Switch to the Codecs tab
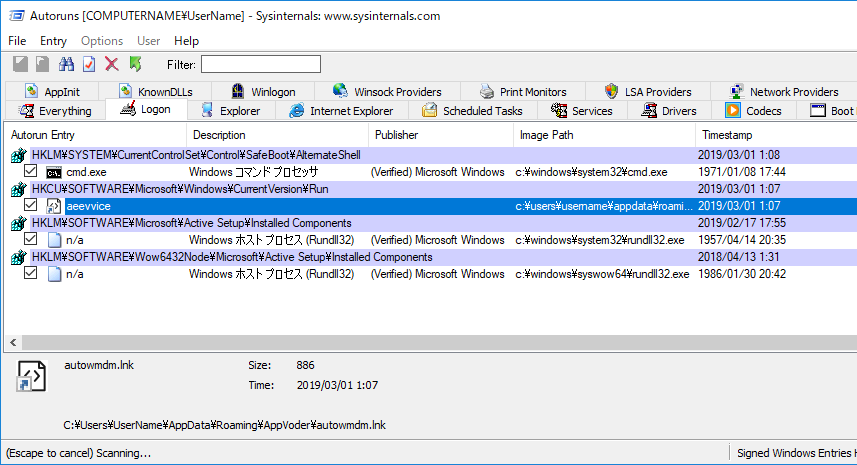This screenshot has width=857, height=465. (x=754, y=111)
